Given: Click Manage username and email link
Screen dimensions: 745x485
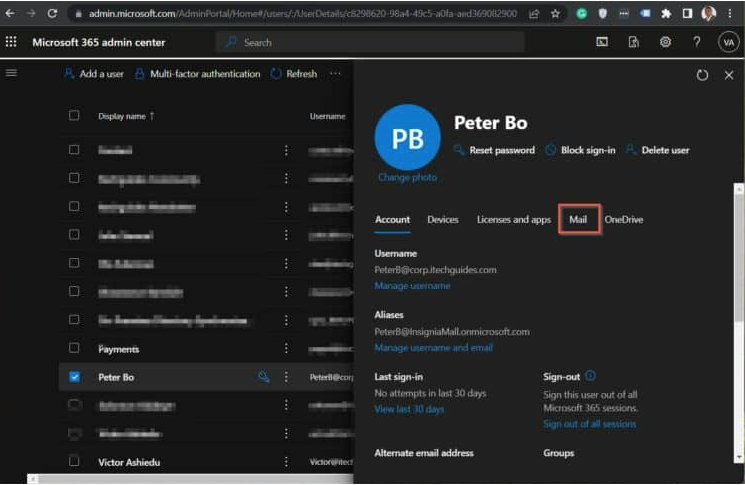Looking at the screenshot, I should (x=433, y=348).
